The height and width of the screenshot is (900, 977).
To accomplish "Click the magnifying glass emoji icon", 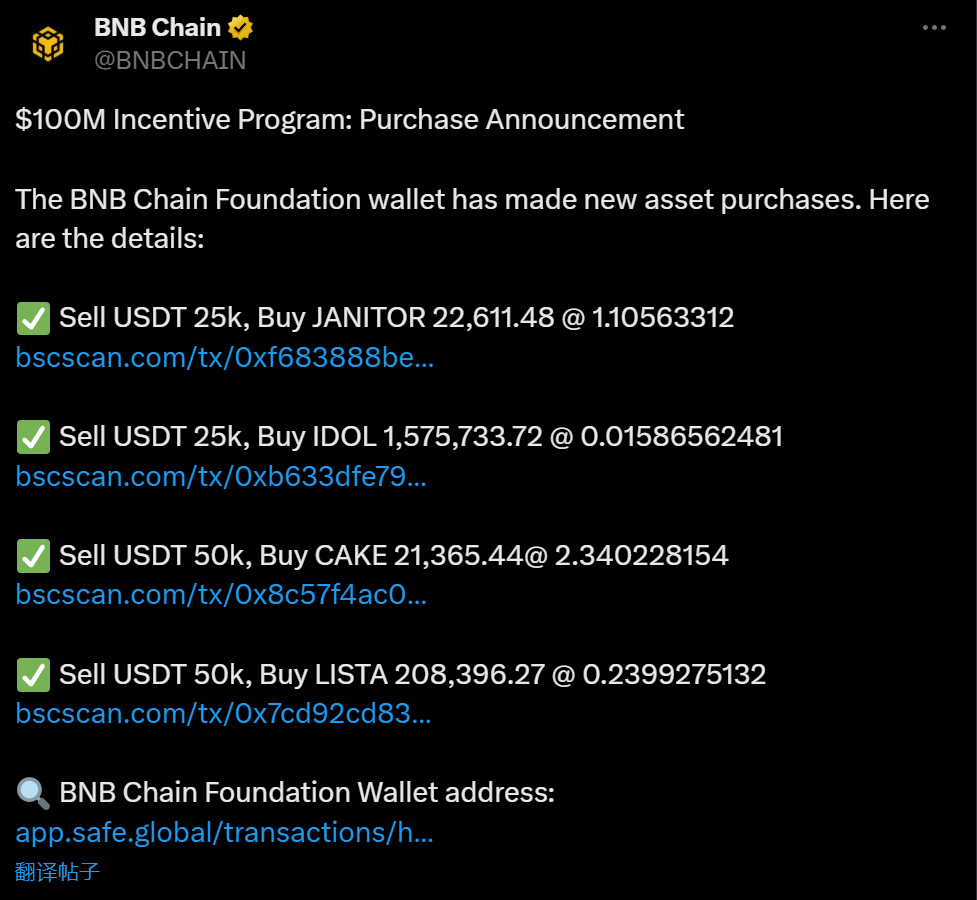I will [x=33, y=793].
